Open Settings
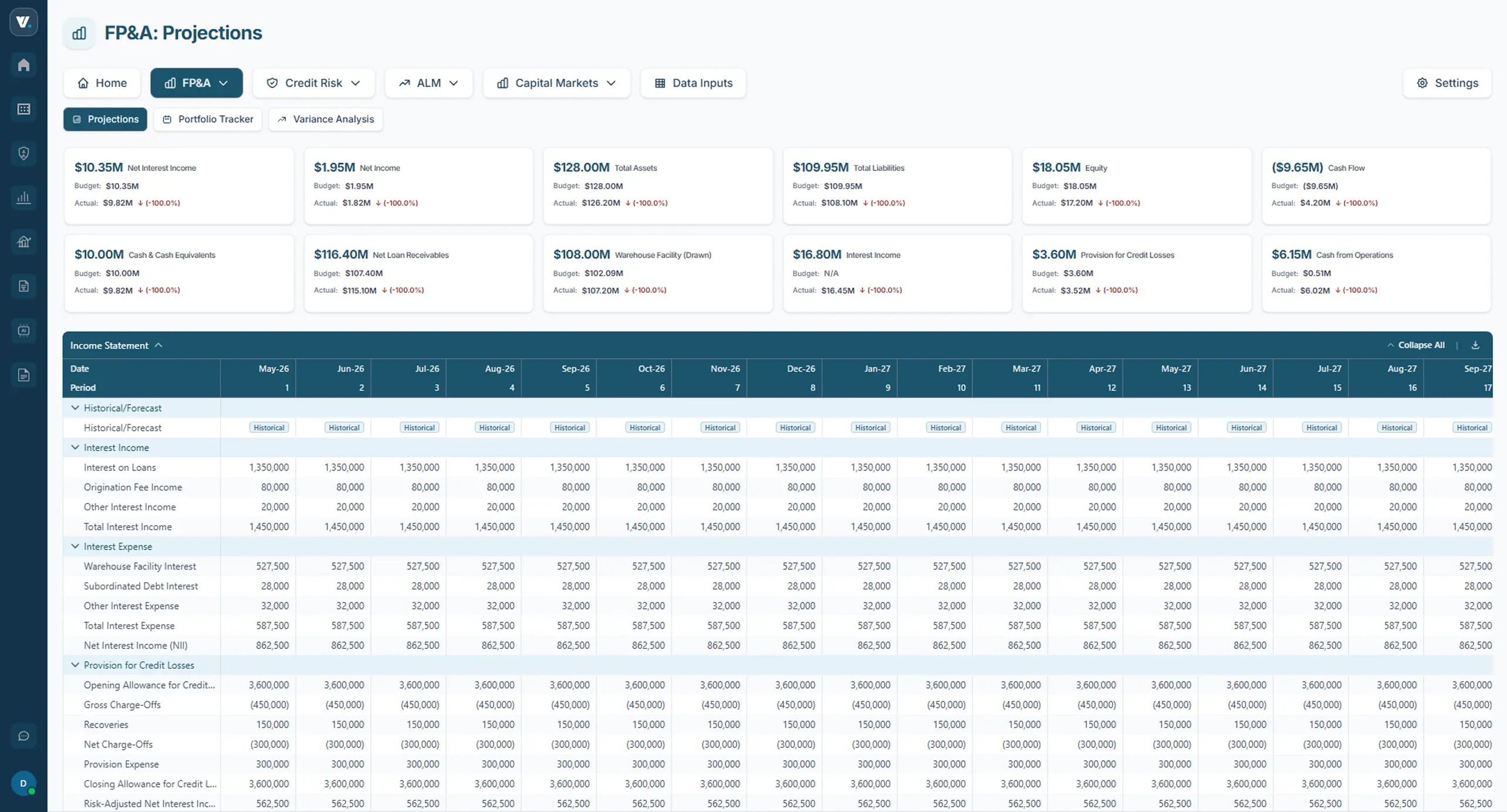Viewport: 1507px width, 812px height. tap(1447, 83)
